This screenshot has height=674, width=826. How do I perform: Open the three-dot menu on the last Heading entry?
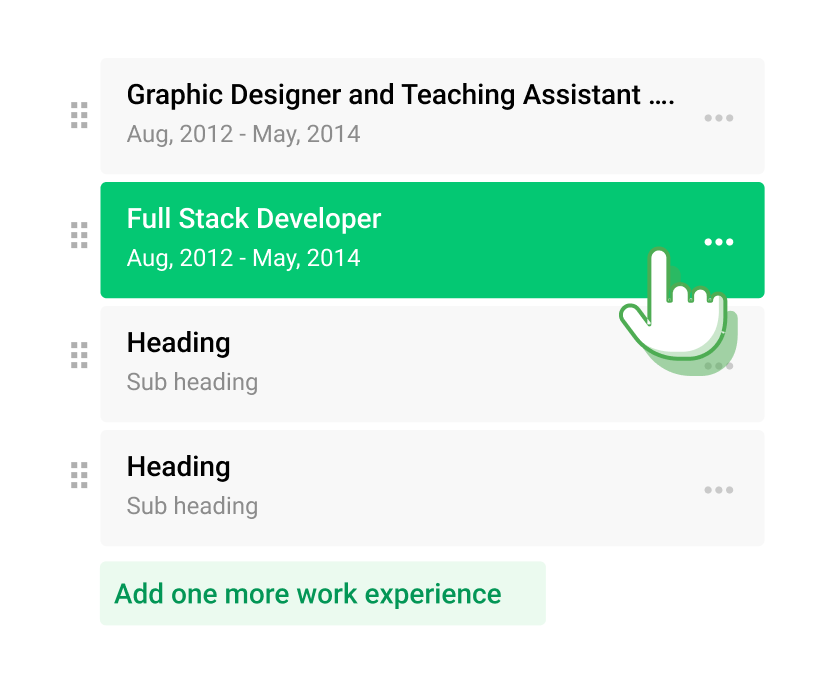(718, 490)
